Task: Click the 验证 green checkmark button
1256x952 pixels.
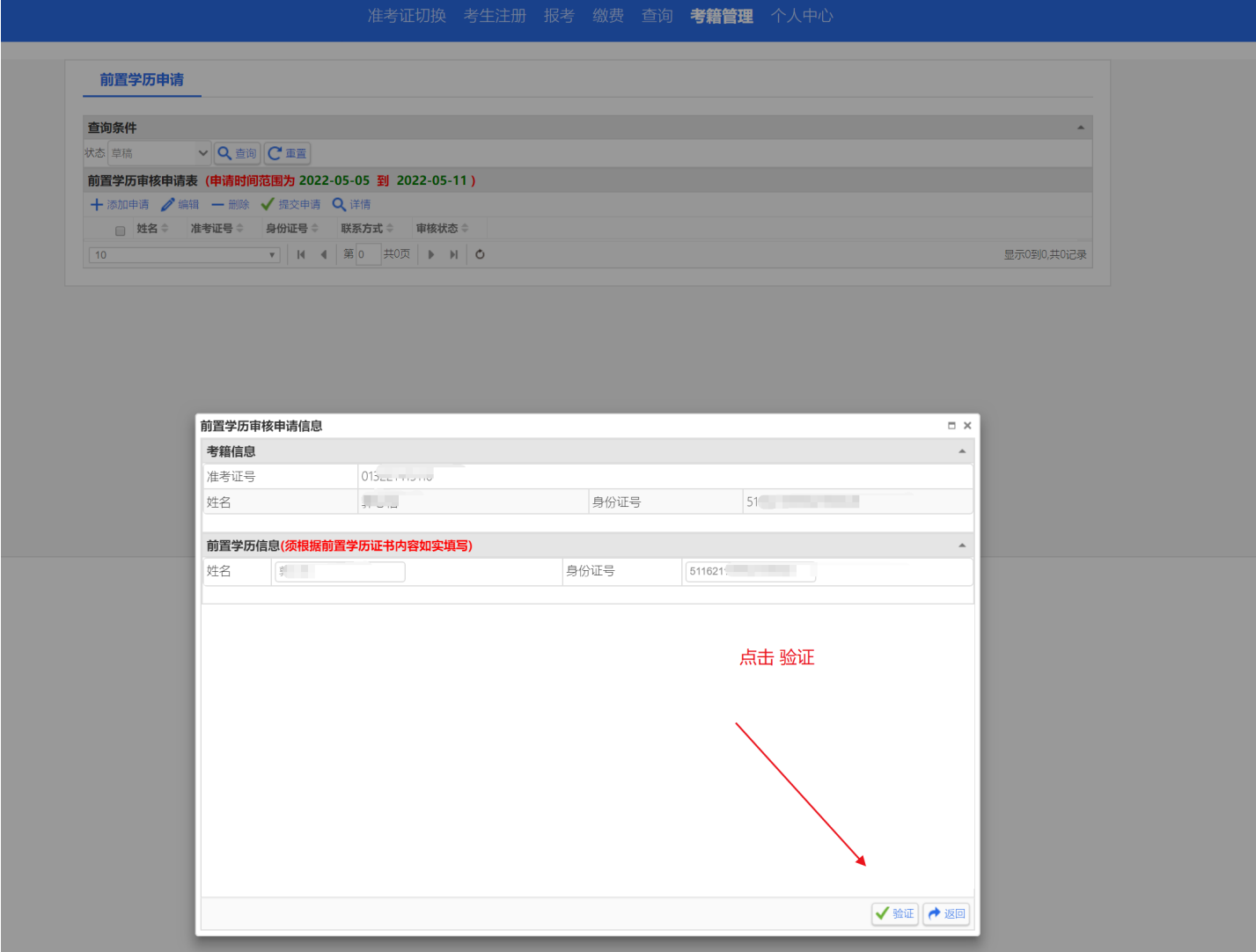Action: (894, 913)
